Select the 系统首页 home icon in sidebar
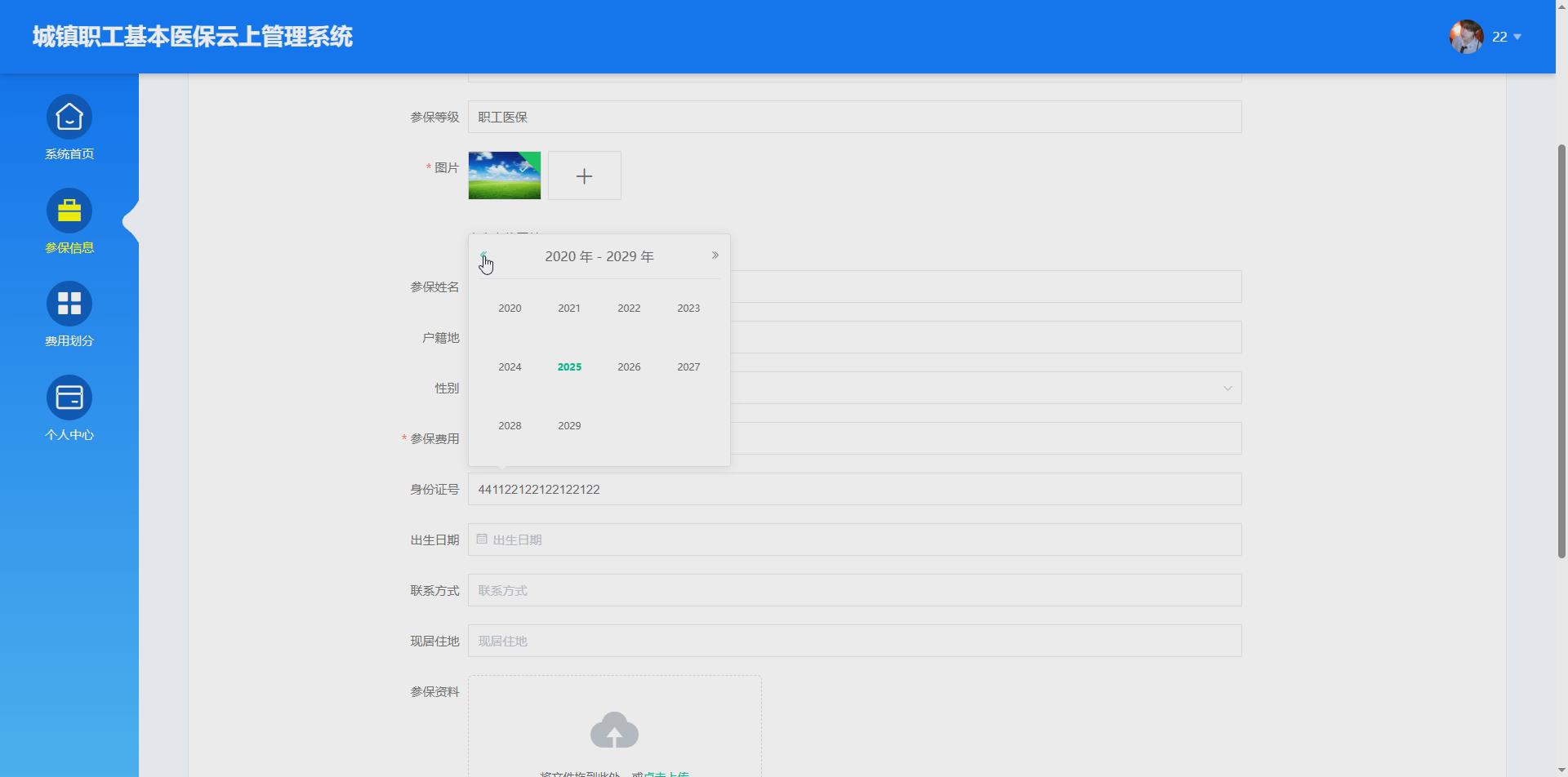Viewport: 1568px width, 777px height. (x=69, y=117)
